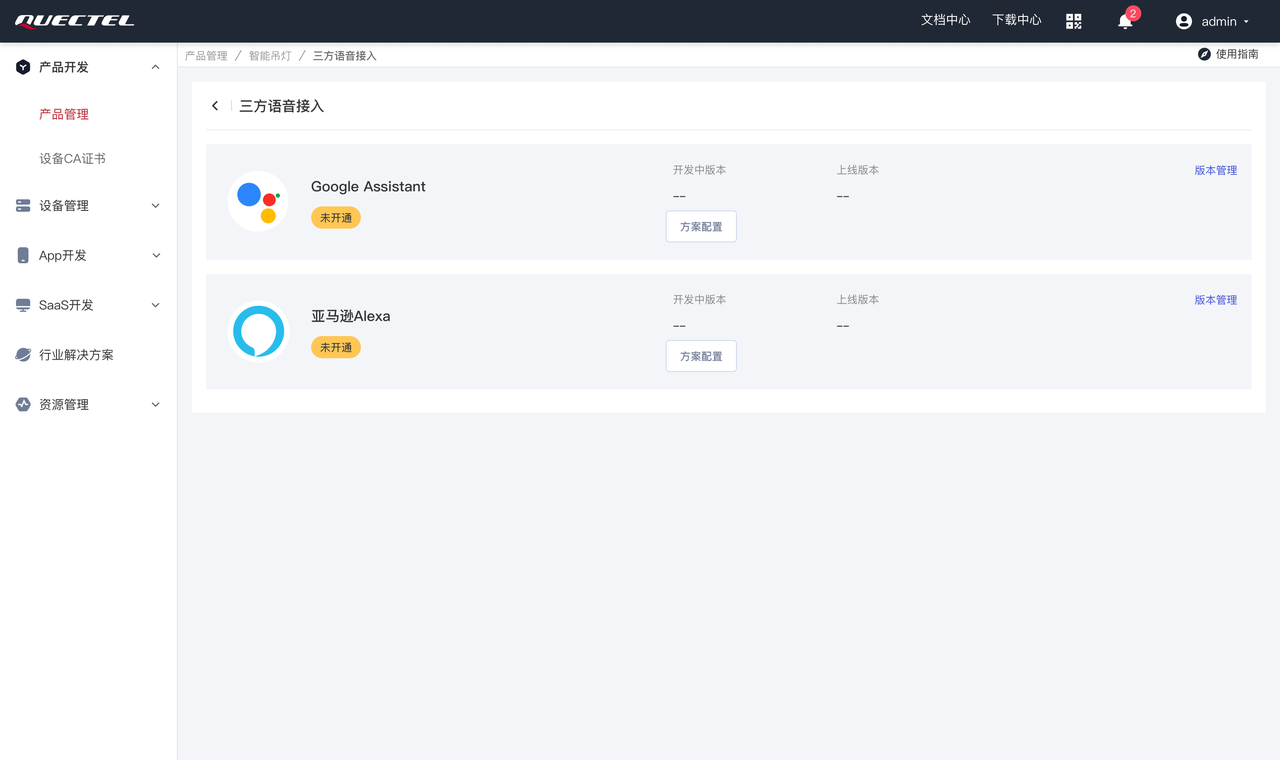Click the back arrow beside 三方语音接入

[215, 106]
